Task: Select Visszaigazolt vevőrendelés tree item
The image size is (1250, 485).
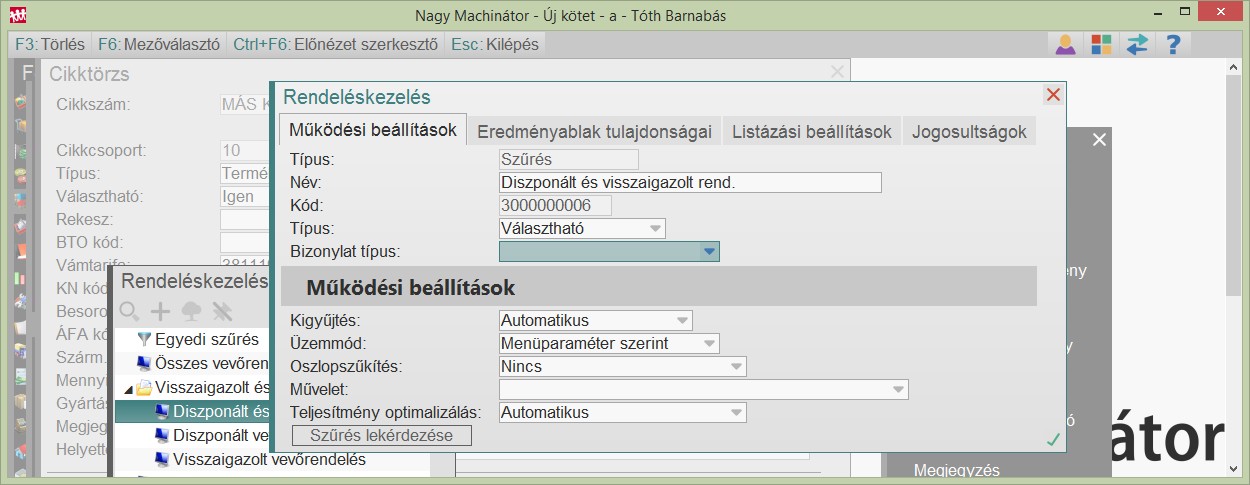Action: [269, 459]
